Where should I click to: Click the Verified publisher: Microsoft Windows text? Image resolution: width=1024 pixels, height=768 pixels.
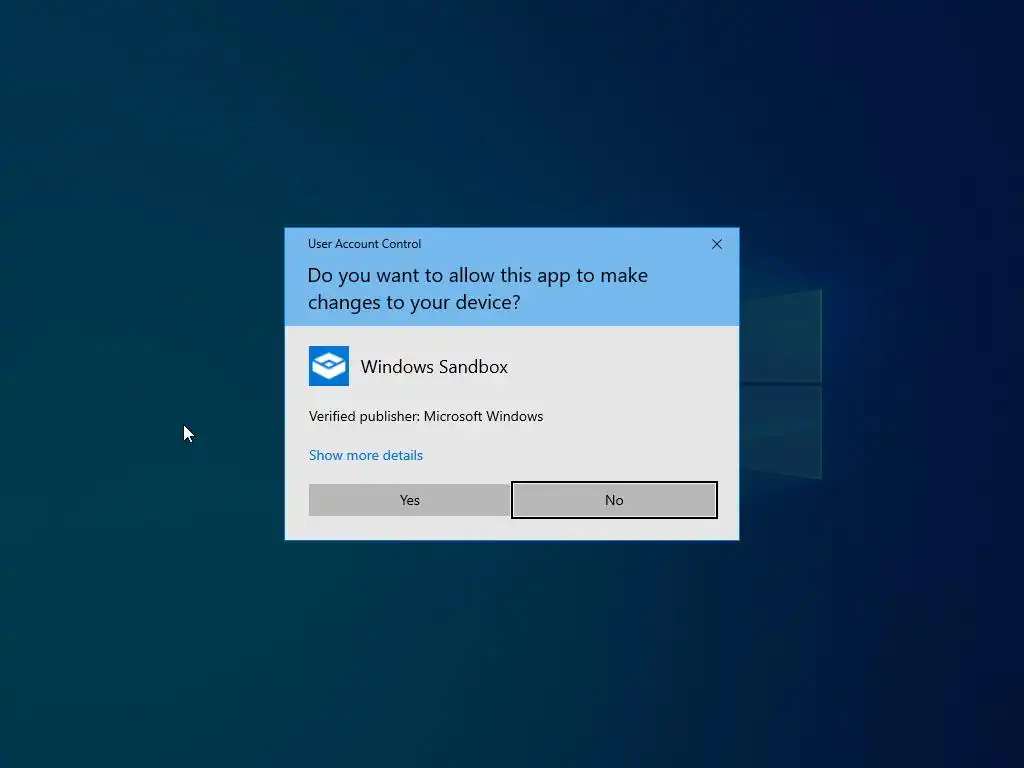(x=426, y=417)
